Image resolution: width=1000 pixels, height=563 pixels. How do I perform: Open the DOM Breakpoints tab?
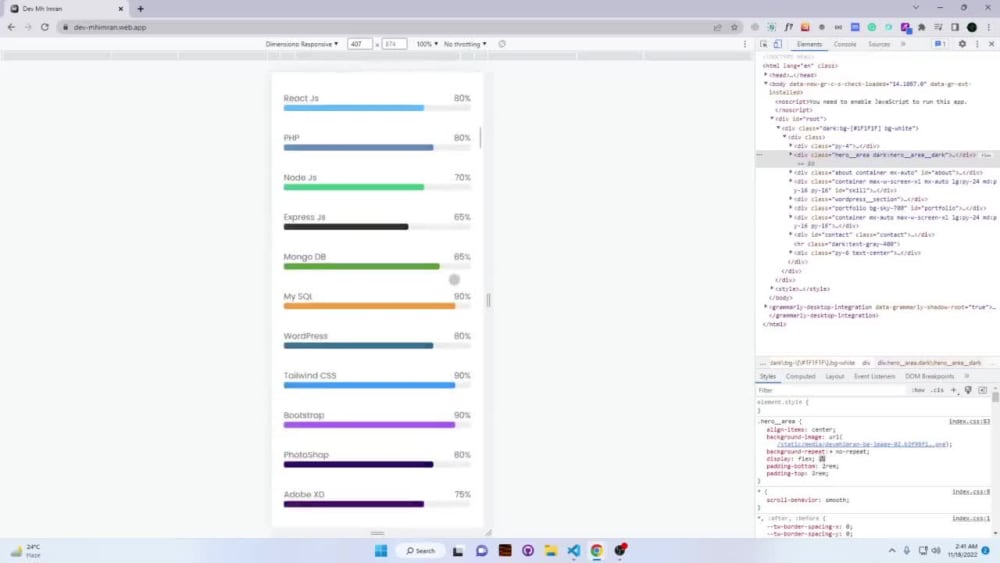[x=929, y=376]
